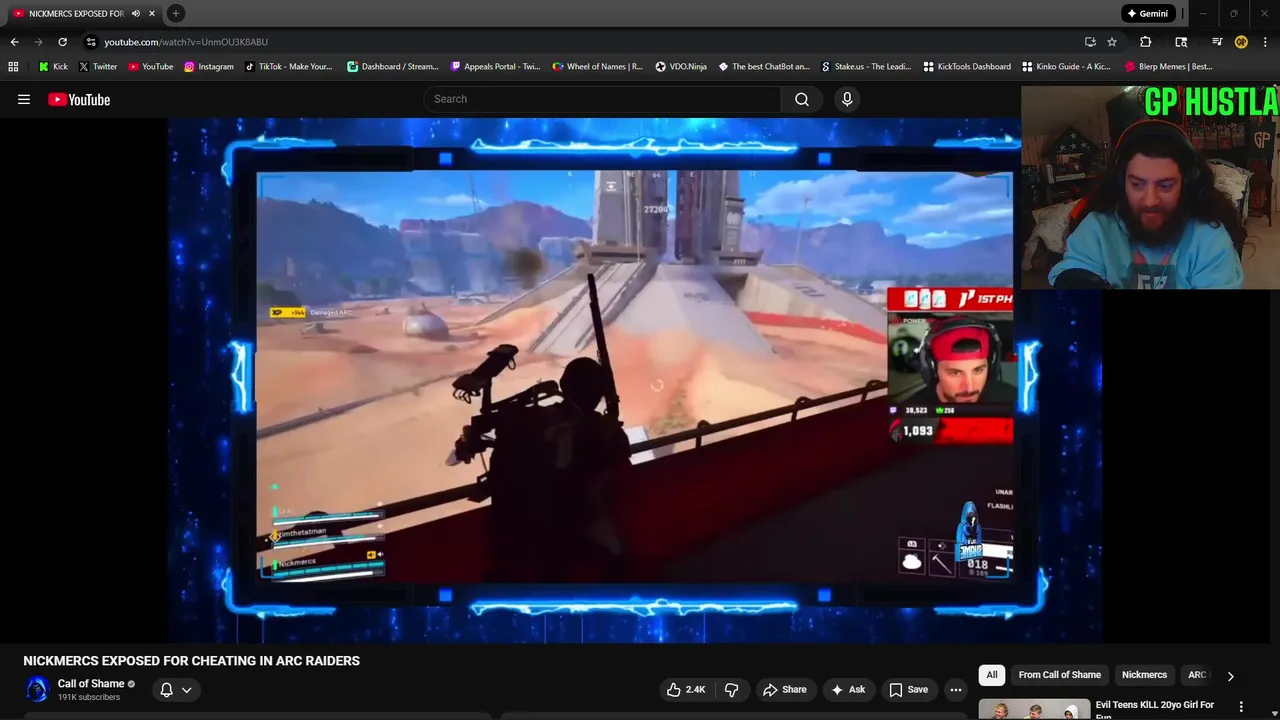The width and height of the screenshot is (1280, 720).
Task: Open the KickTools Dashboard bookmark
Action: 967,67
